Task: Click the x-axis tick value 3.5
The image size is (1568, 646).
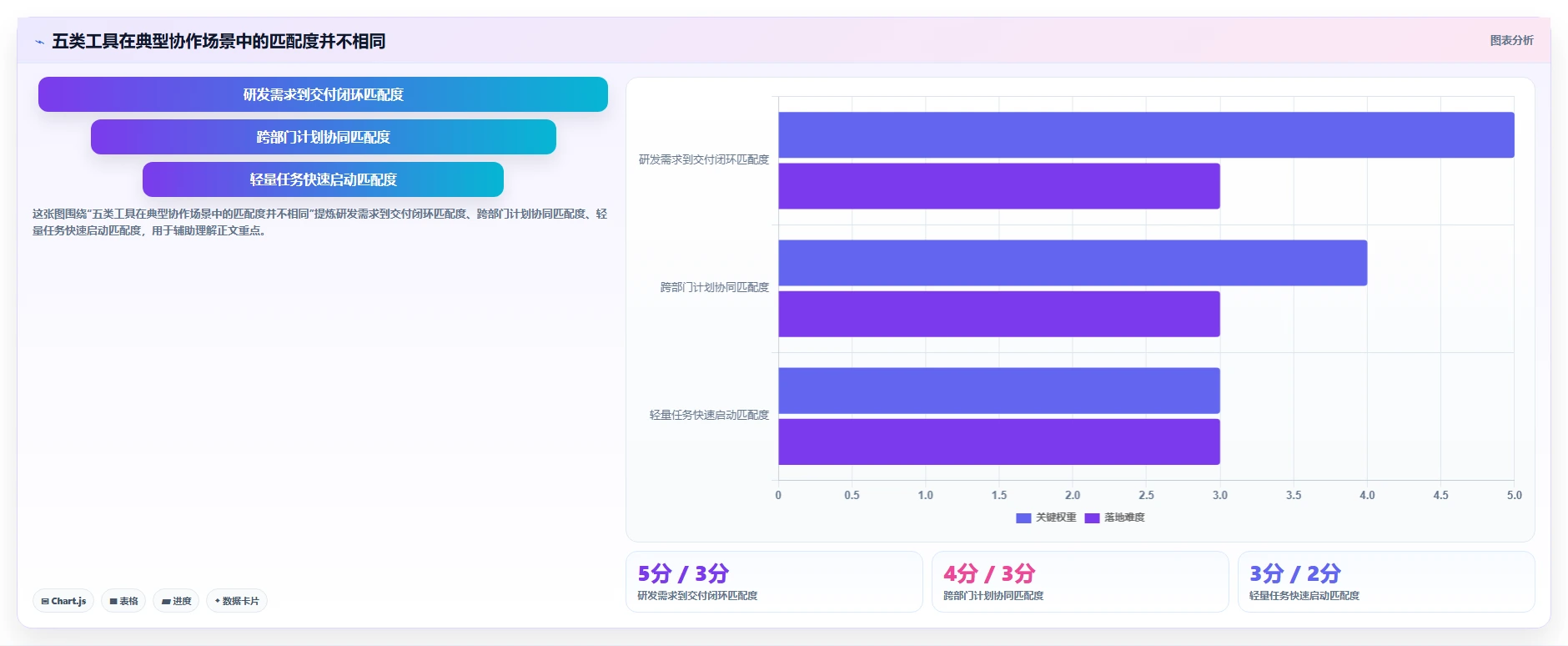Action: (x=1294, y=495)
